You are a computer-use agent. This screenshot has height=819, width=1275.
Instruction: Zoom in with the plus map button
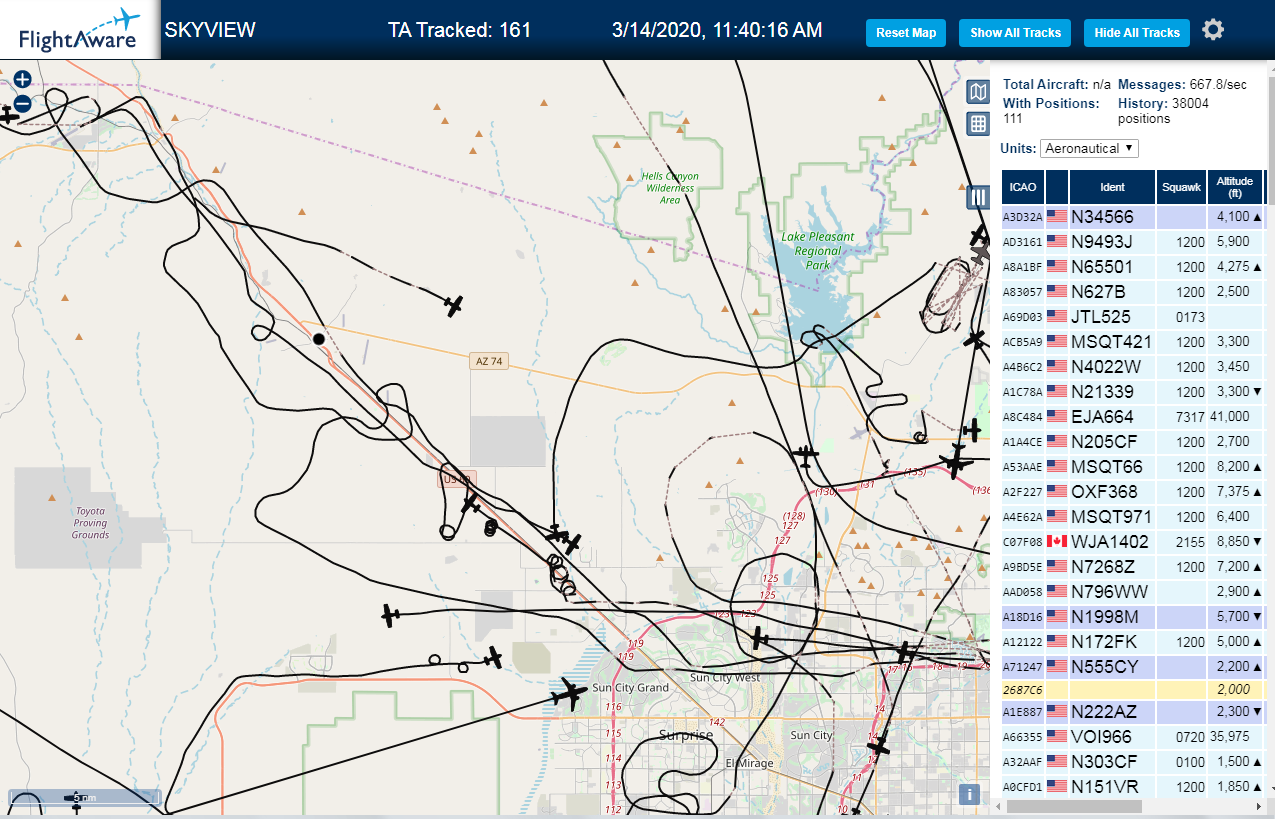coord(22,79)
